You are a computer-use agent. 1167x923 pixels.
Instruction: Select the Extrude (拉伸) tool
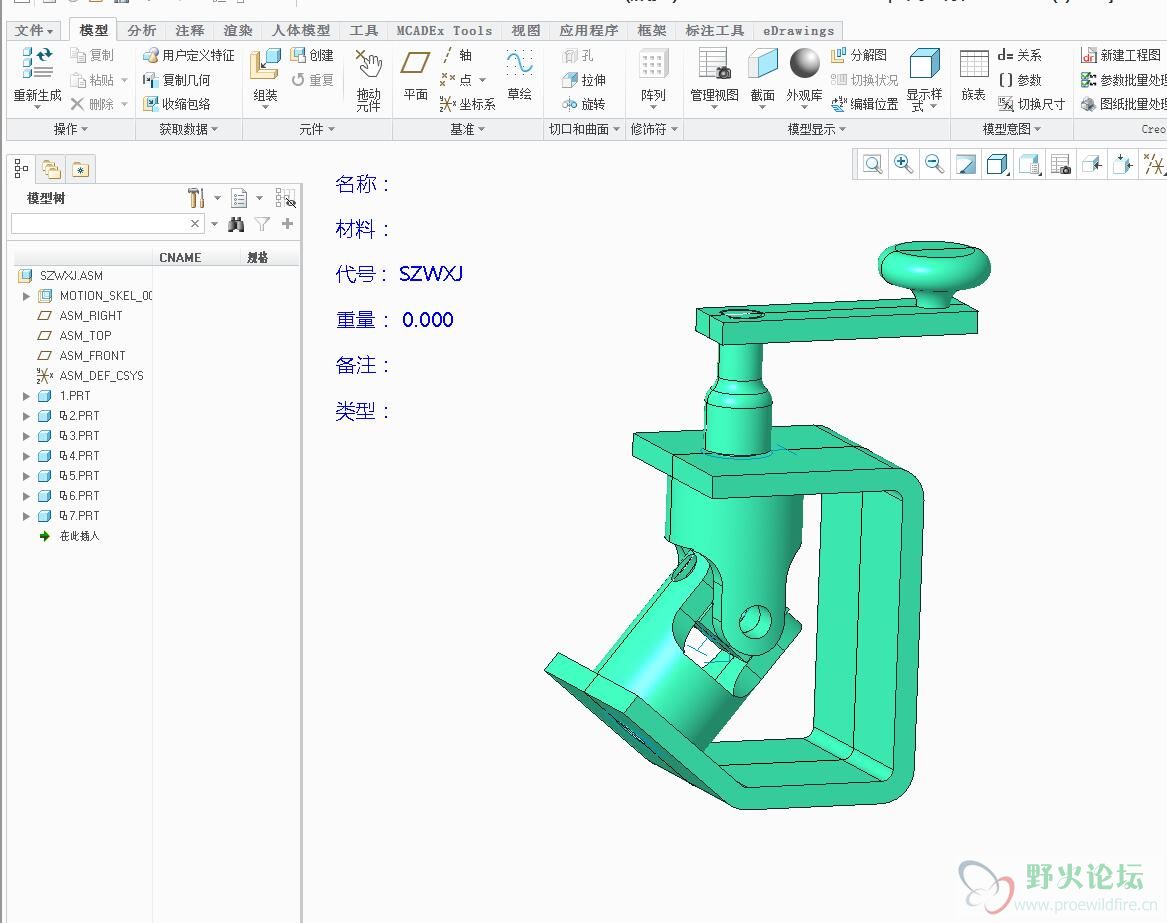(x=584, y=80)
